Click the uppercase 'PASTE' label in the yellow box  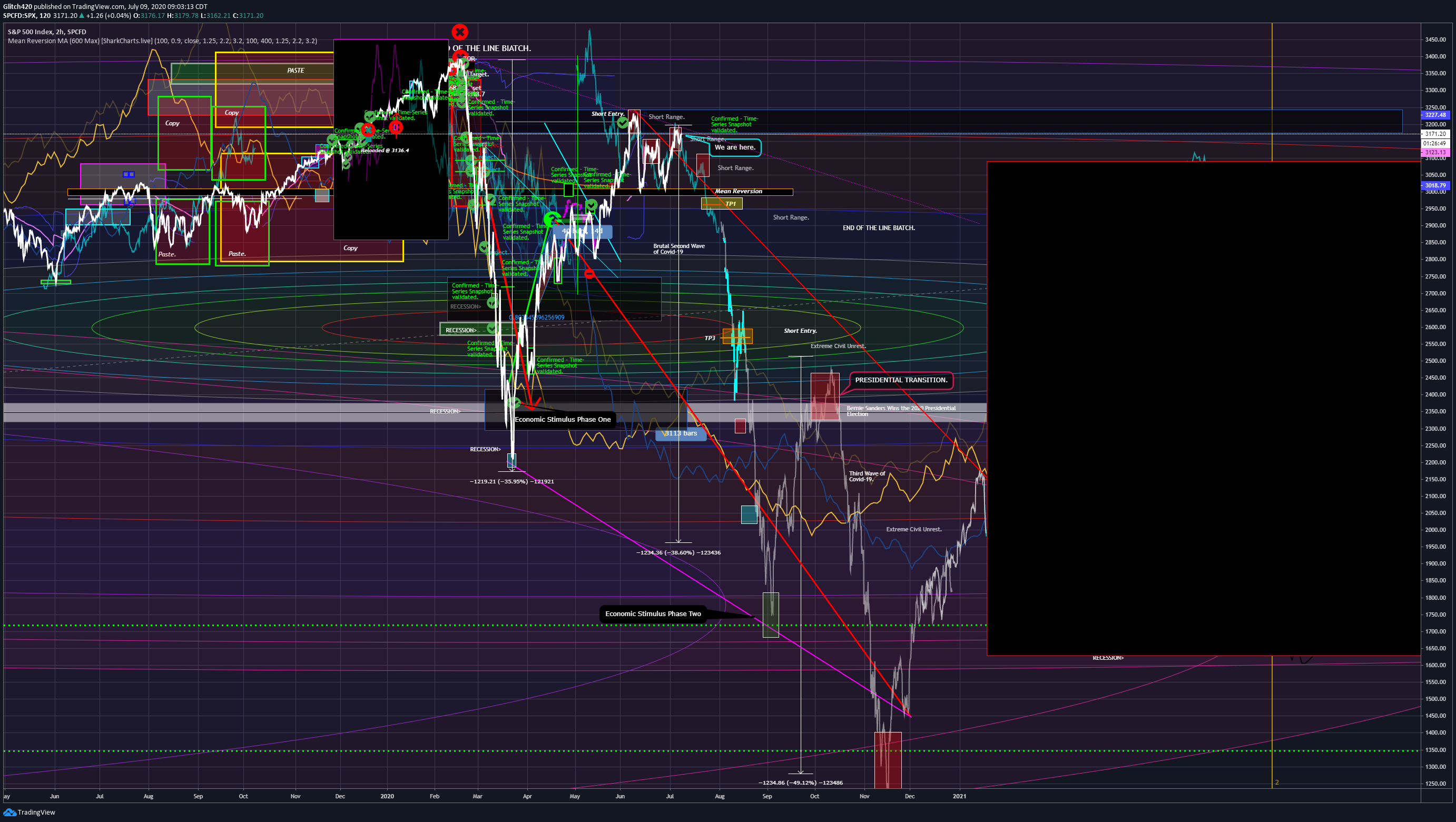296,71
